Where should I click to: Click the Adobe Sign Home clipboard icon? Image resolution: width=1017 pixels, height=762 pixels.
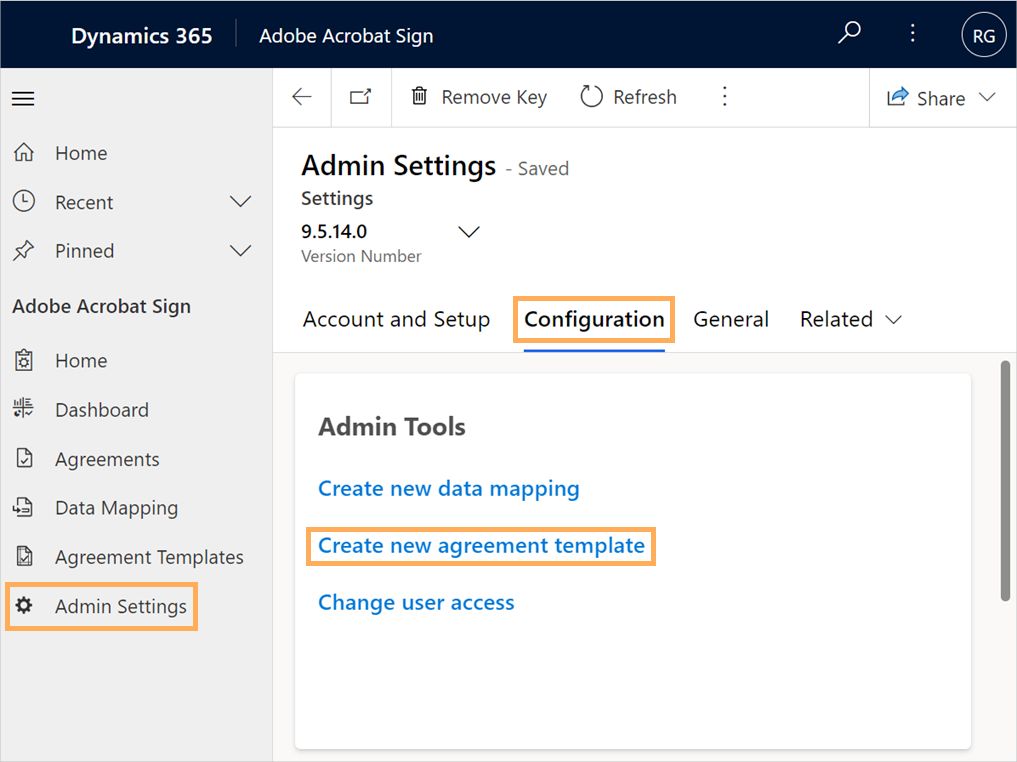coord(24,360)
